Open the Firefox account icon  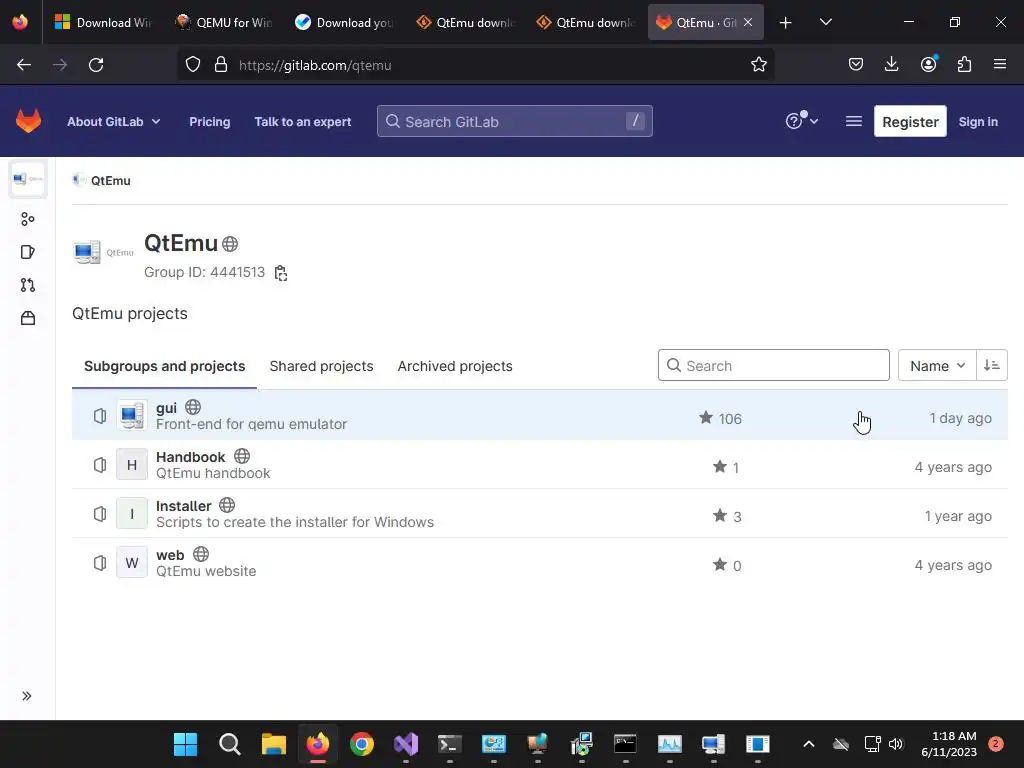pyautogui.click(x=928, y=65)
